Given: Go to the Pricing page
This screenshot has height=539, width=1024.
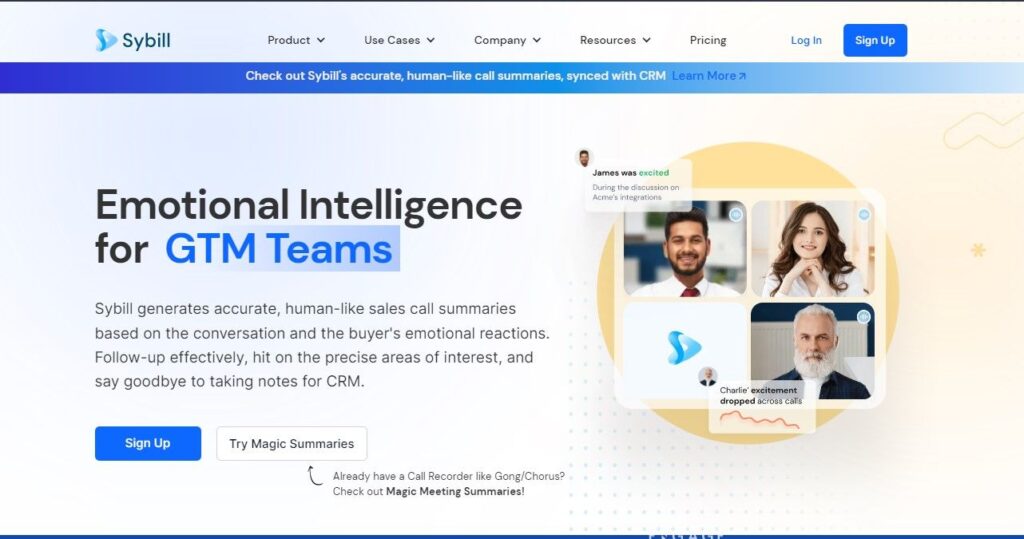Looking at the screenshot, I should click(708, 40).
